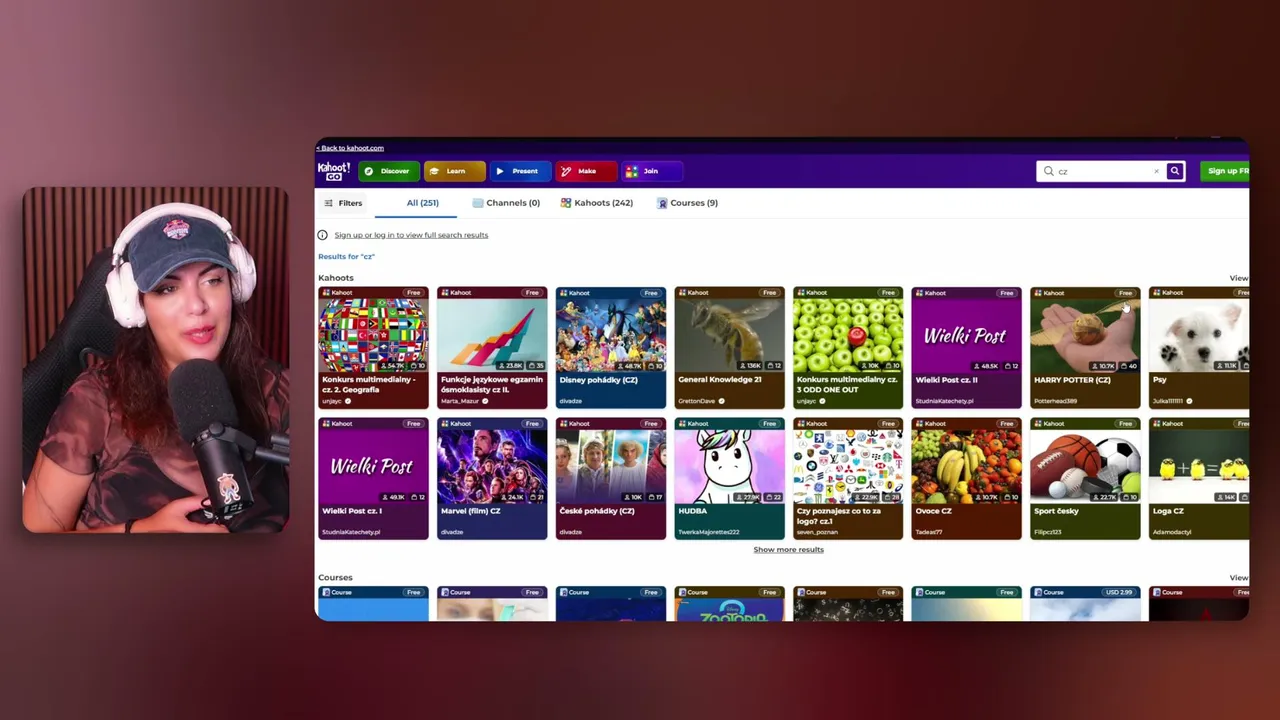Click into the search field containing cz
The height and width of the screenshot is (720, 1280).
[x=1100, y=171]
